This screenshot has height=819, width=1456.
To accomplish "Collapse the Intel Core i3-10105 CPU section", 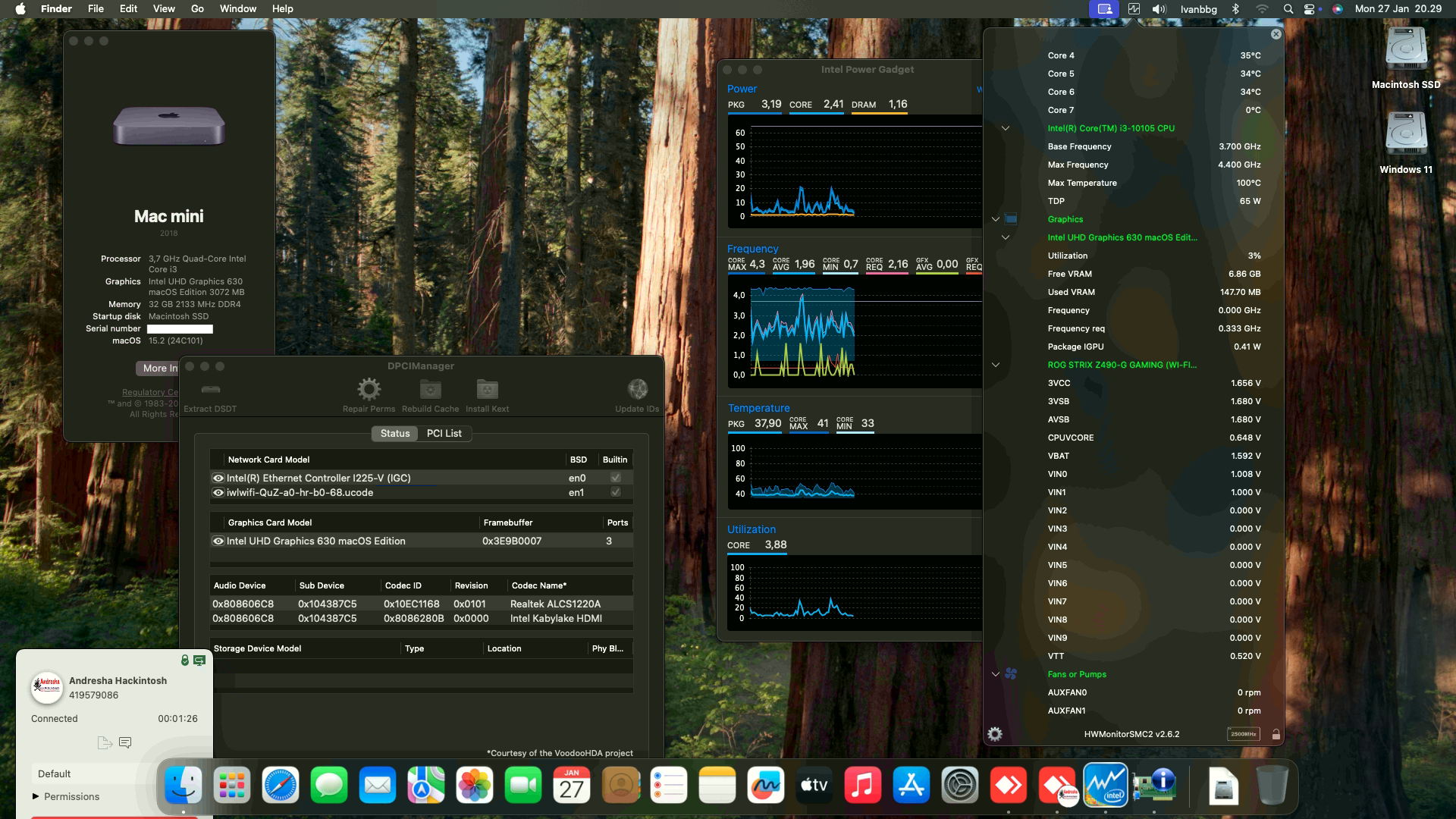I will (x=1006, y=127).
